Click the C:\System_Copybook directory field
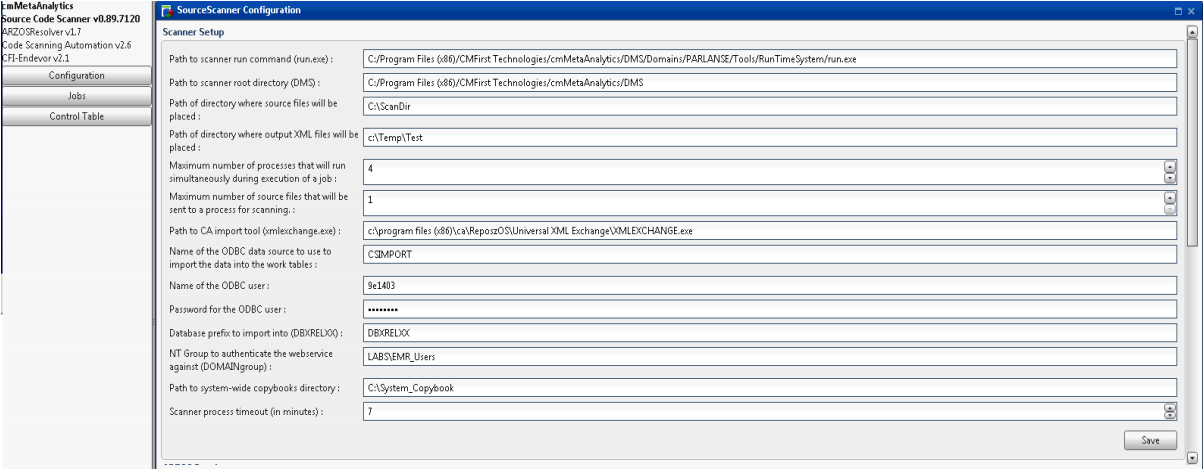 point(769,387)
